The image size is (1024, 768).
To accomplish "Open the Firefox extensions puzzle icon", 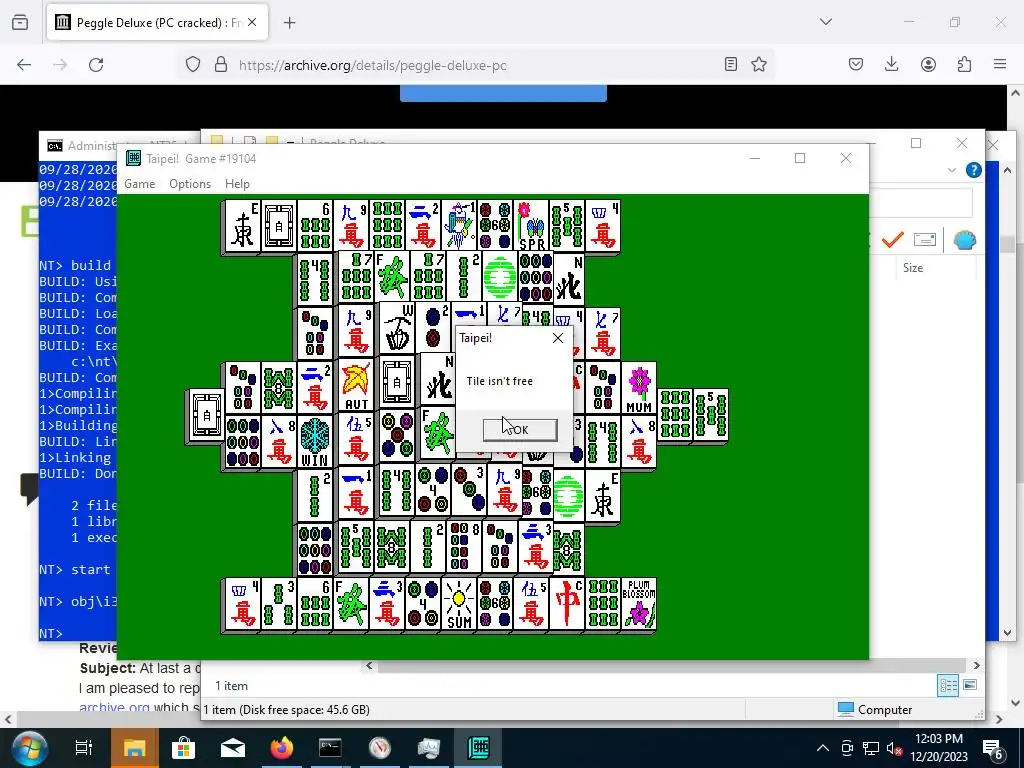I will [965, 65].
